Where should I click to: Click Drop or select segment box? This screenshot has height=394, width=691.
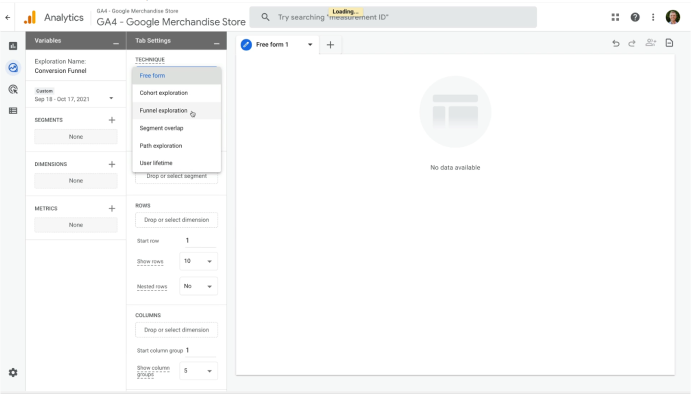(176, 176)
